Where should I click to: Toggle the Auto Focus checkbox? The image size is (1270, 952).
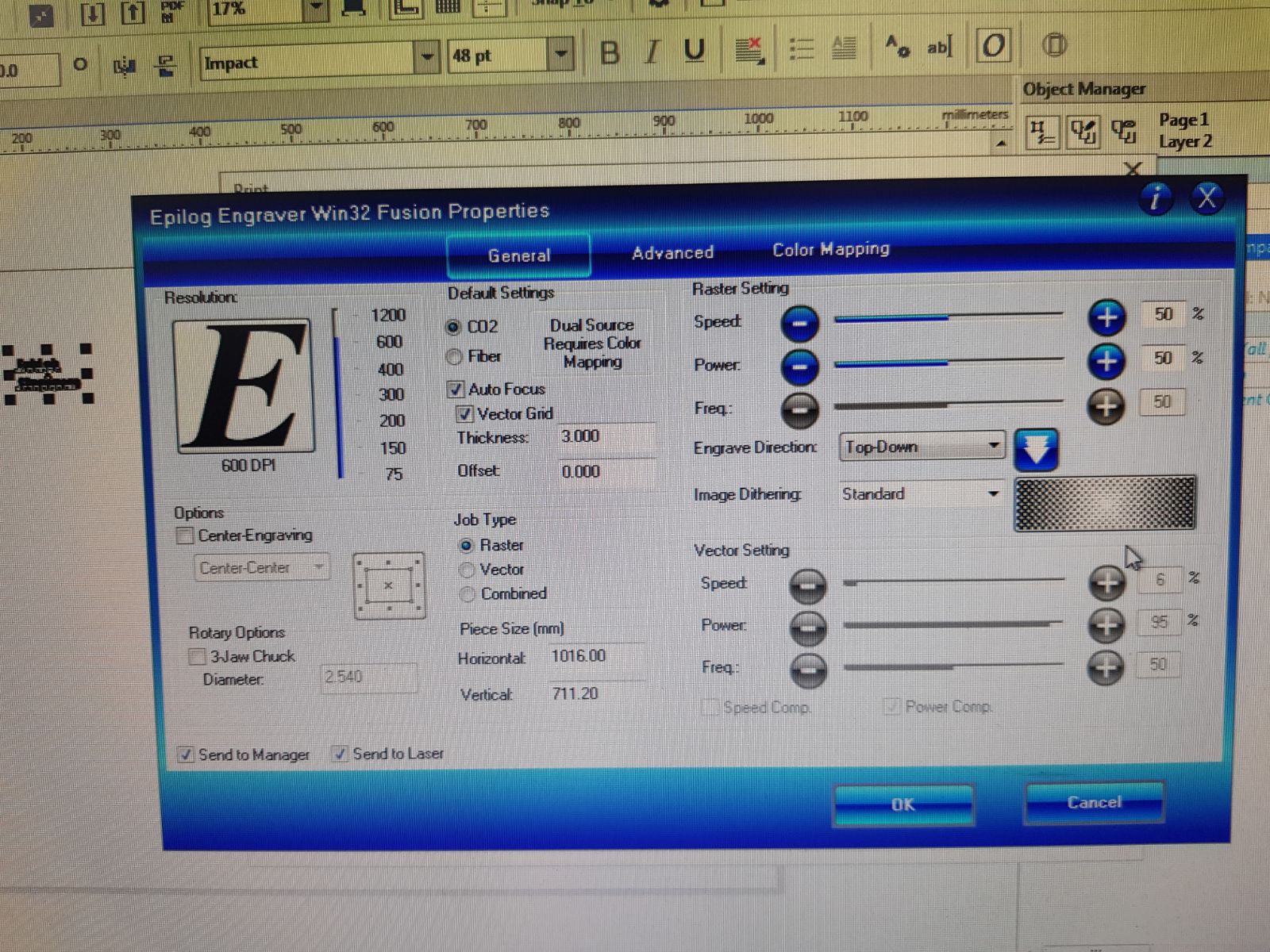[x=456, y=390]
